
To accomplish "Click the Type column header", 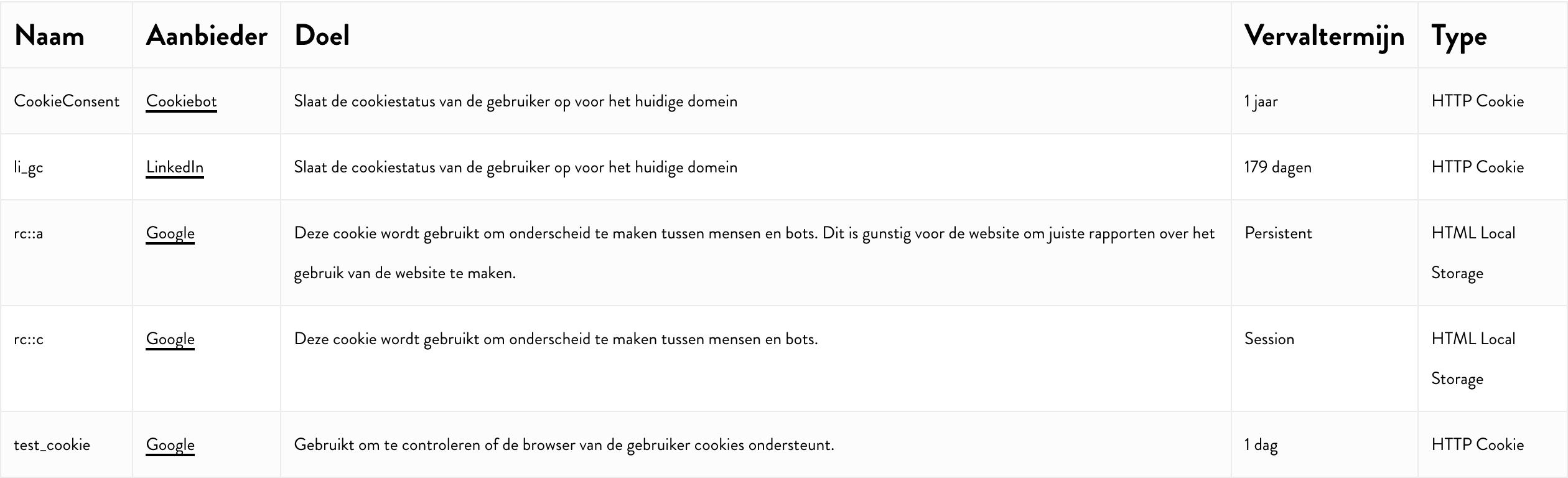I will (x=1459, y=35).
